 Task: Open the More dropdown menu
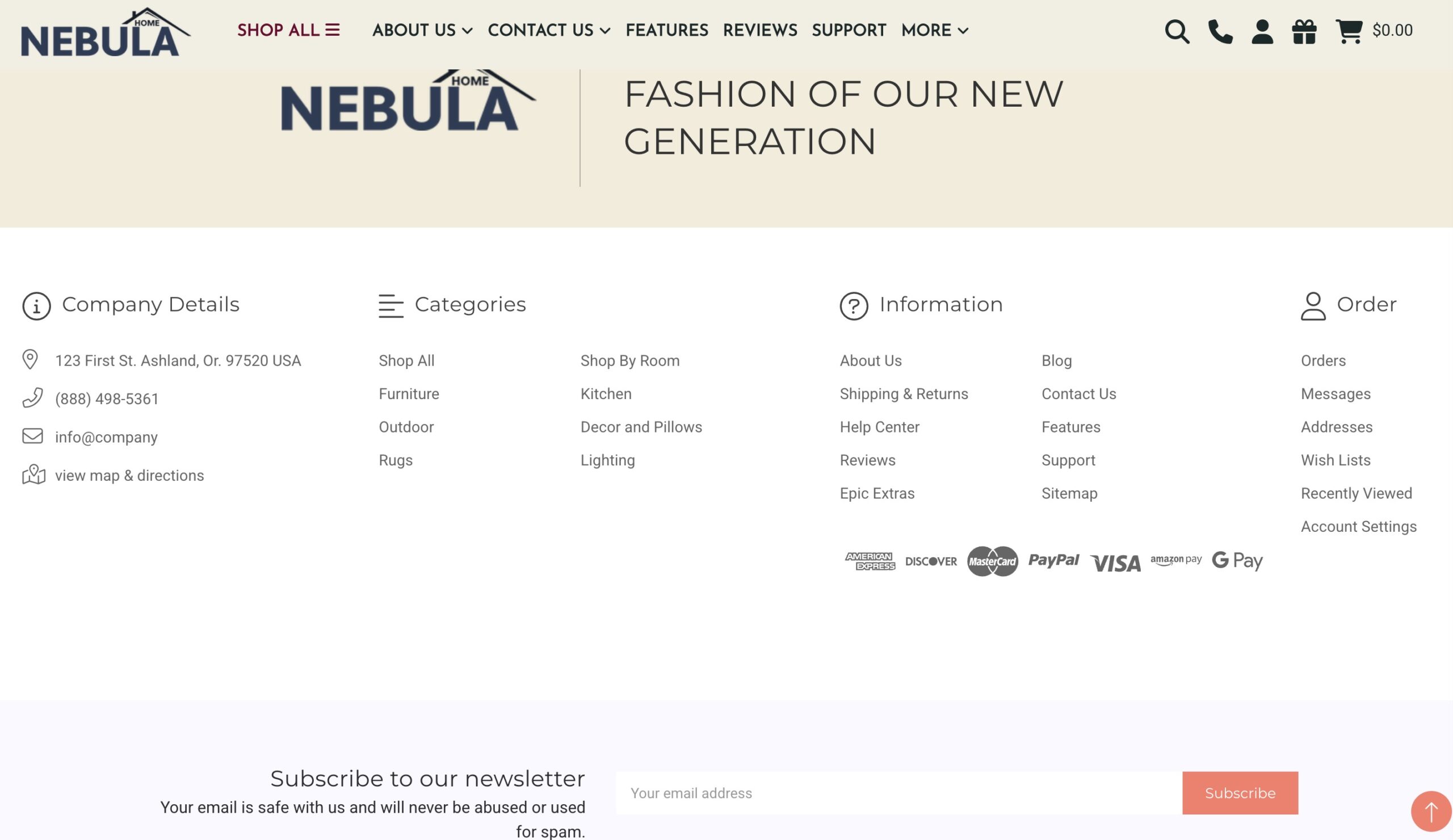tap(934, 31)
